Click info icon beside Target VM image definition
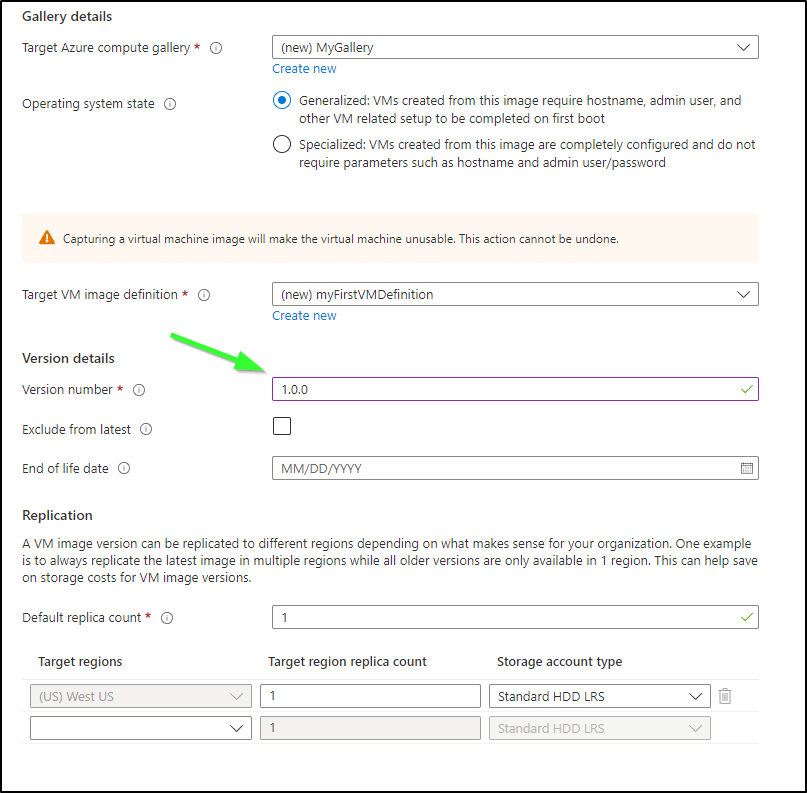 (204, 295)
